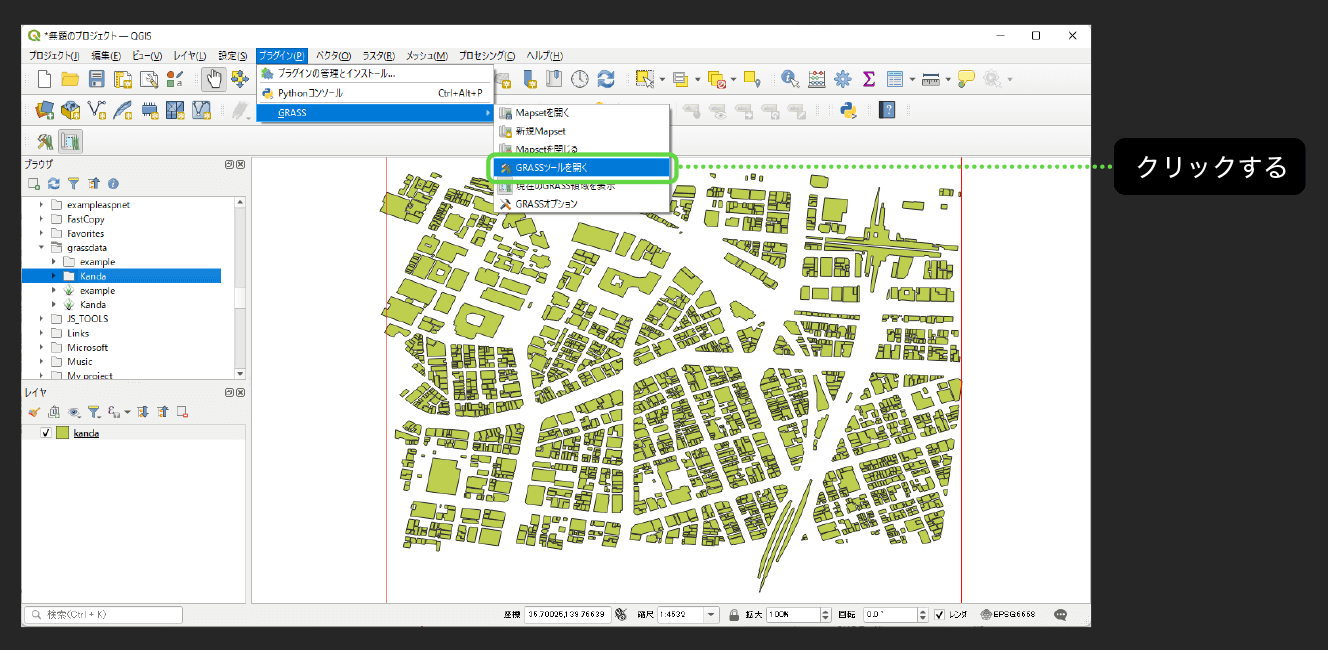This screenshot has width=1328, height=650.
Task: Click Layers panel Open Layer Styling icon
Action: pyautogui.click(x=34, y=412)
